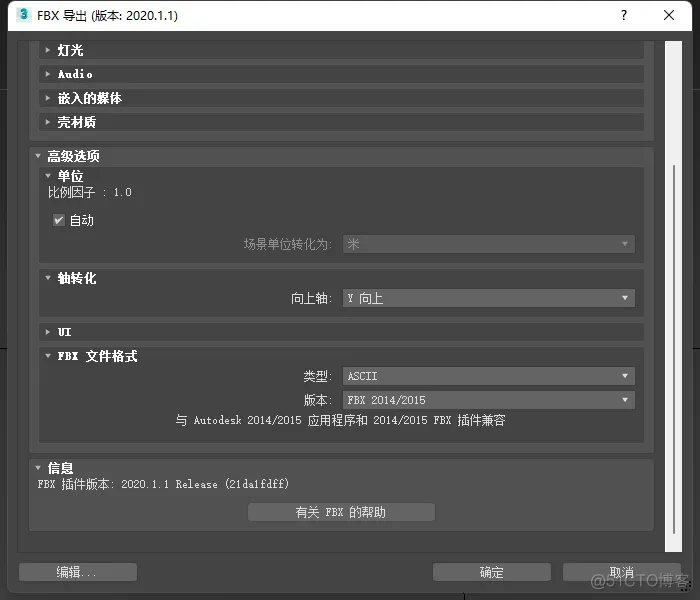The height and width of the screenshot is (600, 700).
Task: Open the 版本 FBX 2014/2015 dropdown
Action: click(x=488, y=400)
